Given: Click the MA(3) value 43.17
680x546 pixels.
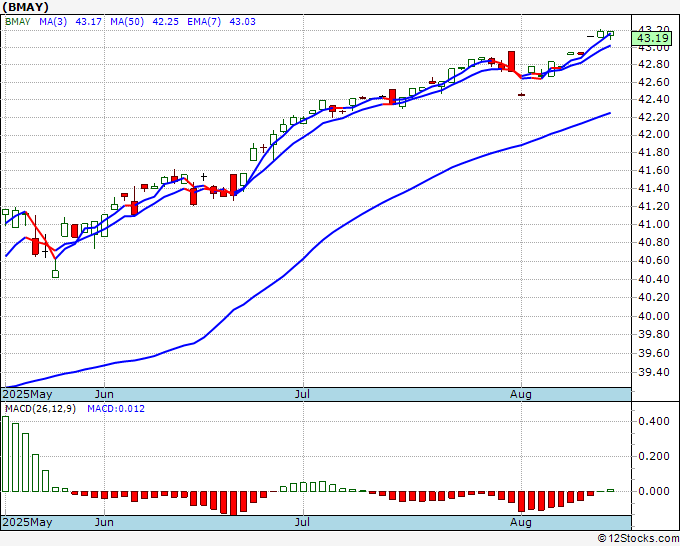Looking at the screenshot, I should (x=88, y=22).
